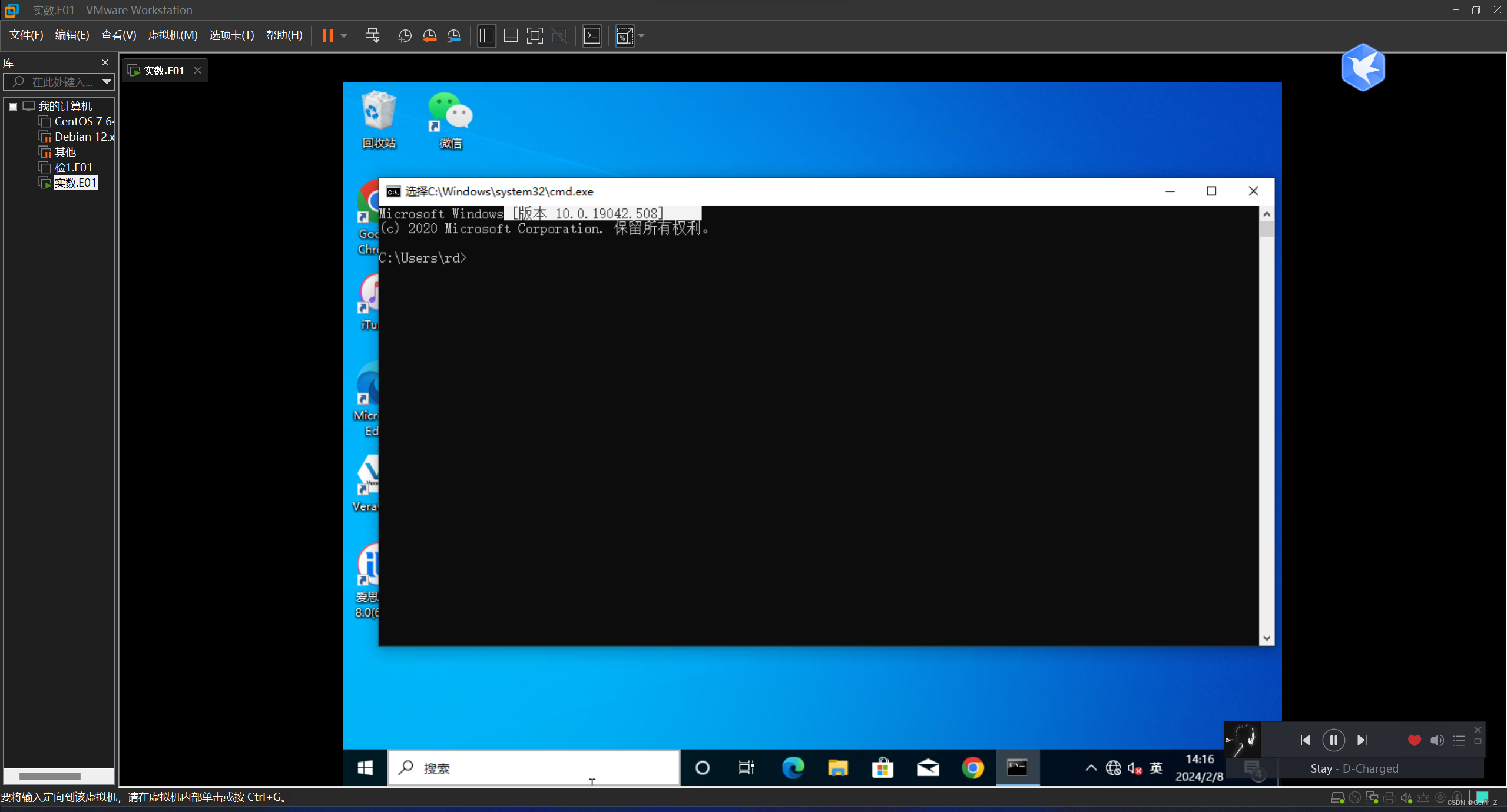Open the console view toolbar icon
1507x812 pixels.
592,36
